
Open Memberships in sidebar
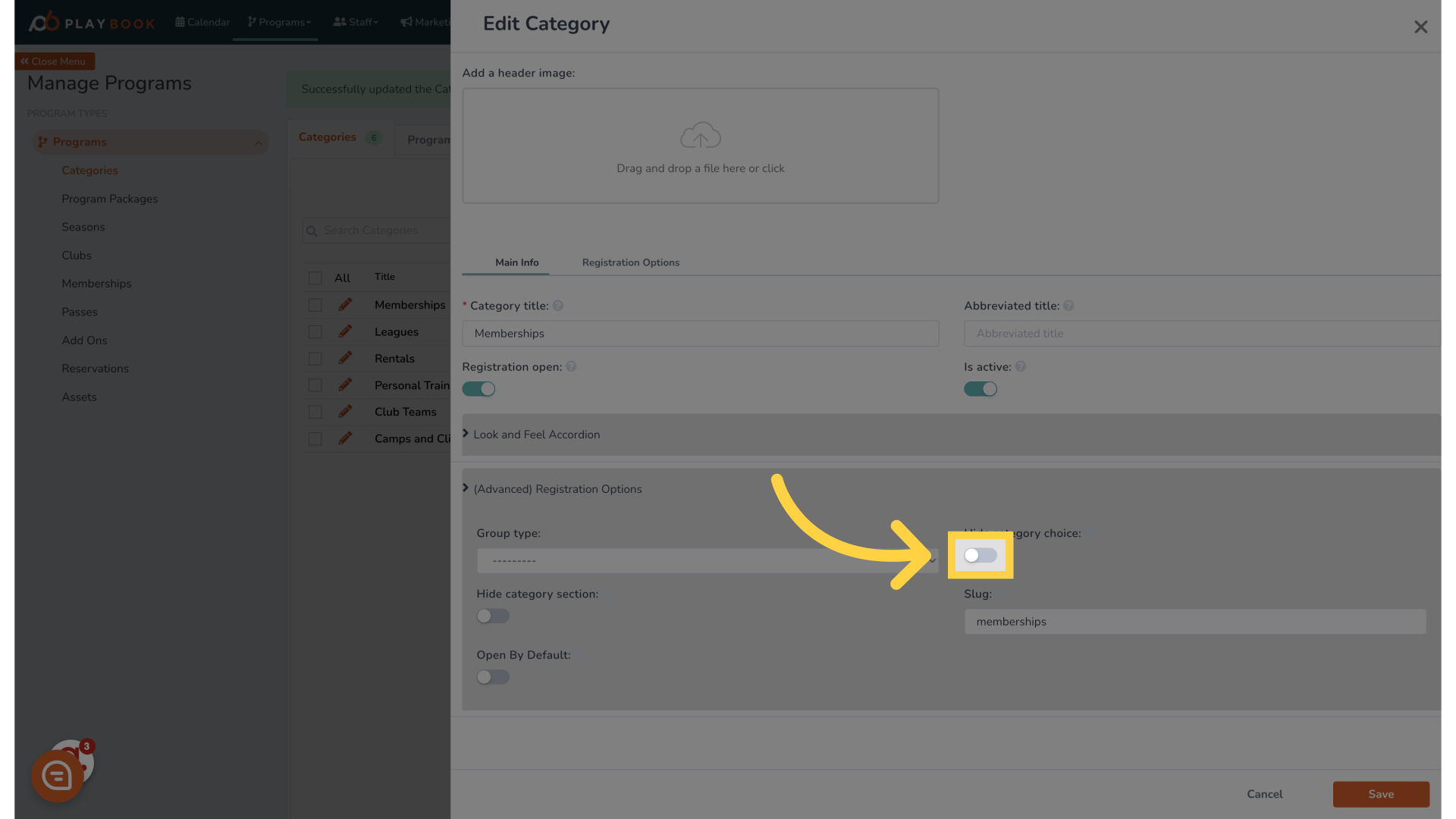point(96,284)
